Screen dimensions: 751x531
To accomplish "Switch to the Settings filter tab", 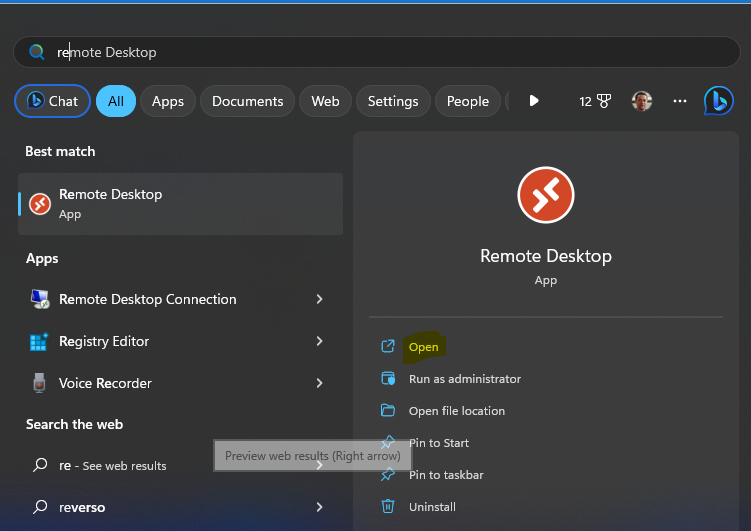I will pos(393,101).
